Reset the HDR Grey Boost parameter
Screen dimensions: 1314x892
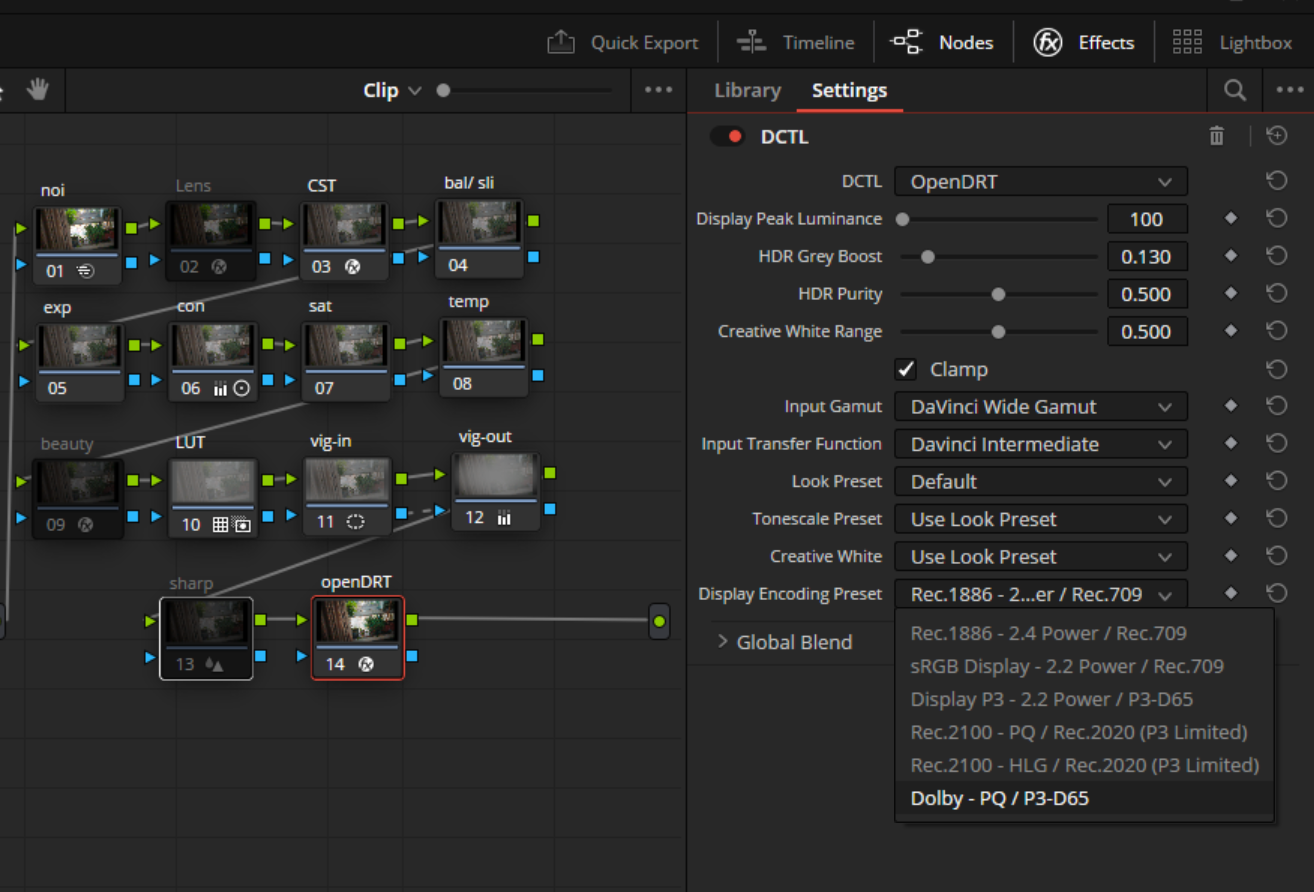tap(1276, 256)
